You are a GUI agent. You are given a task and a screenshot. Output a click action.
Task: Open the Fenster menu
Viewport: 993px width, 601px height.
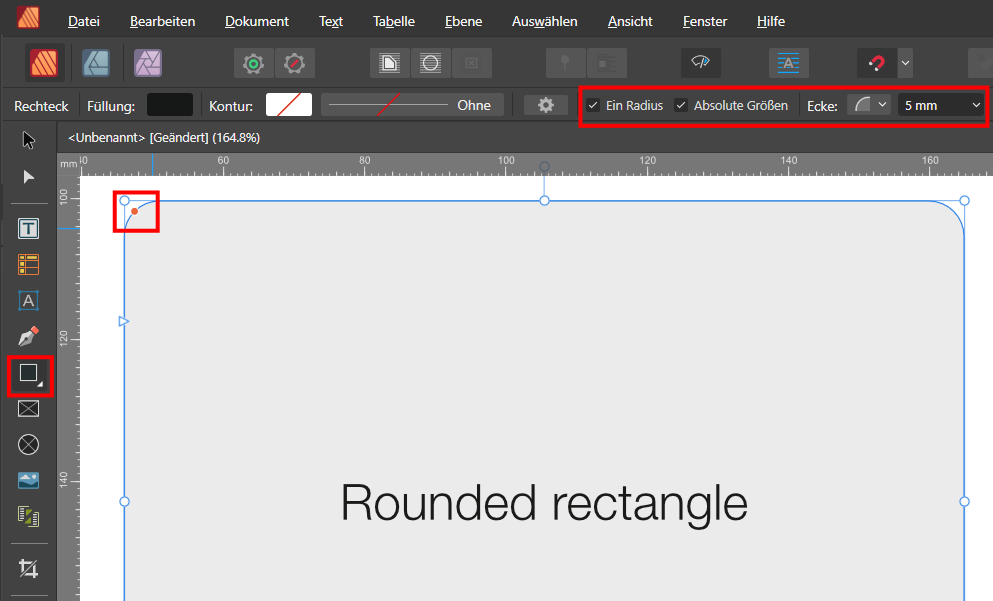point(705,21)
